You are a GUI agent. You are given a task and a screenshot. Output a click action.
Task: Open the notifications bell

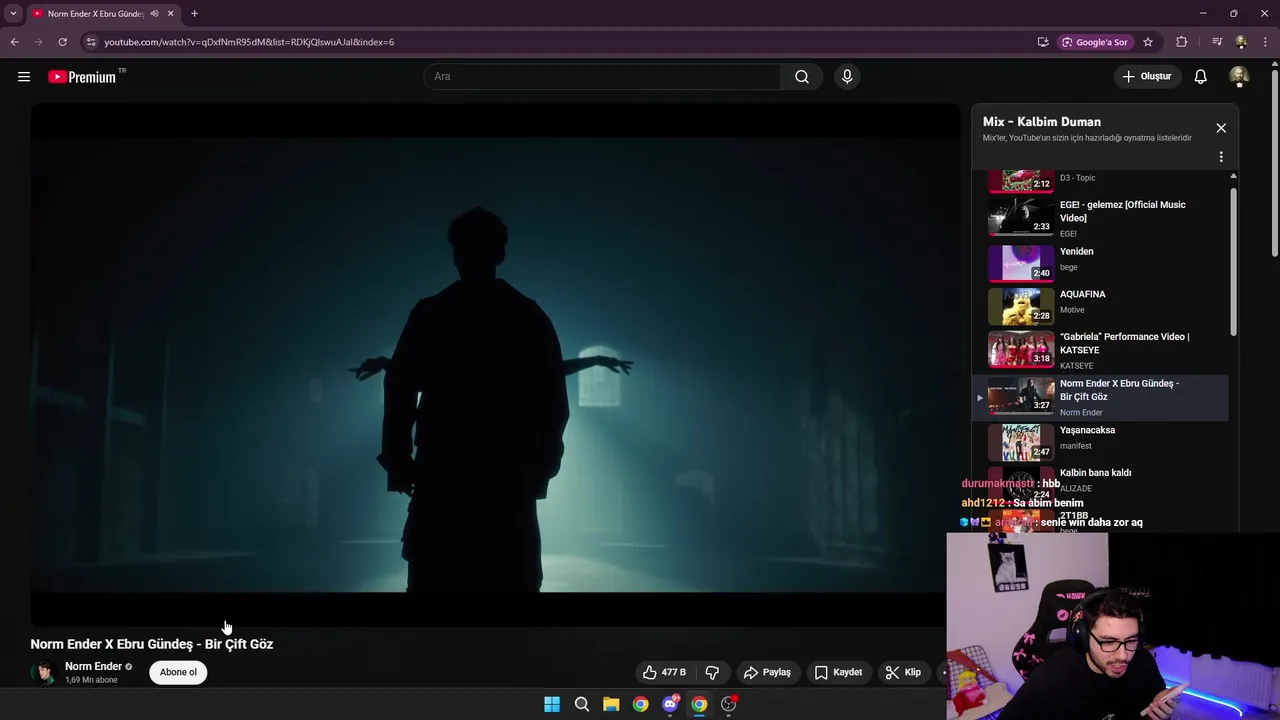(1200, 76)
